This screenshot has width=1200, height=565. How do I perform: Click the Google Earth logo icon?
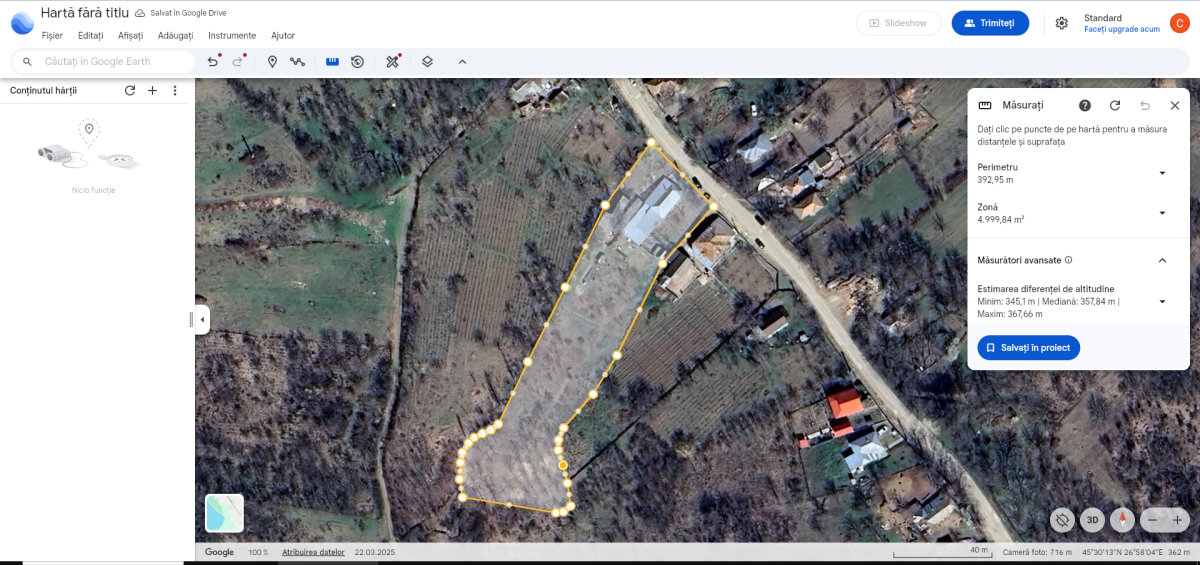click(x=22, y=22)
